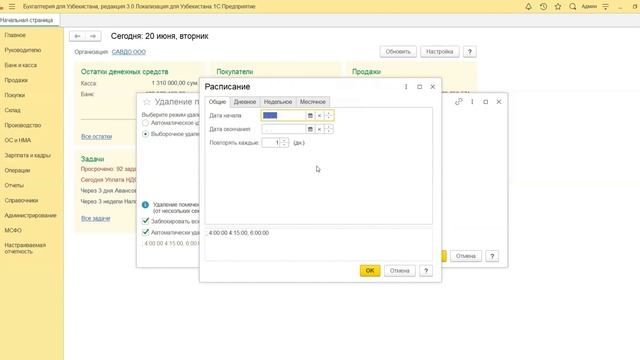
Task: Open more actions menu of Удаление window
Action: pyautogui.click(x=472, y=102)
